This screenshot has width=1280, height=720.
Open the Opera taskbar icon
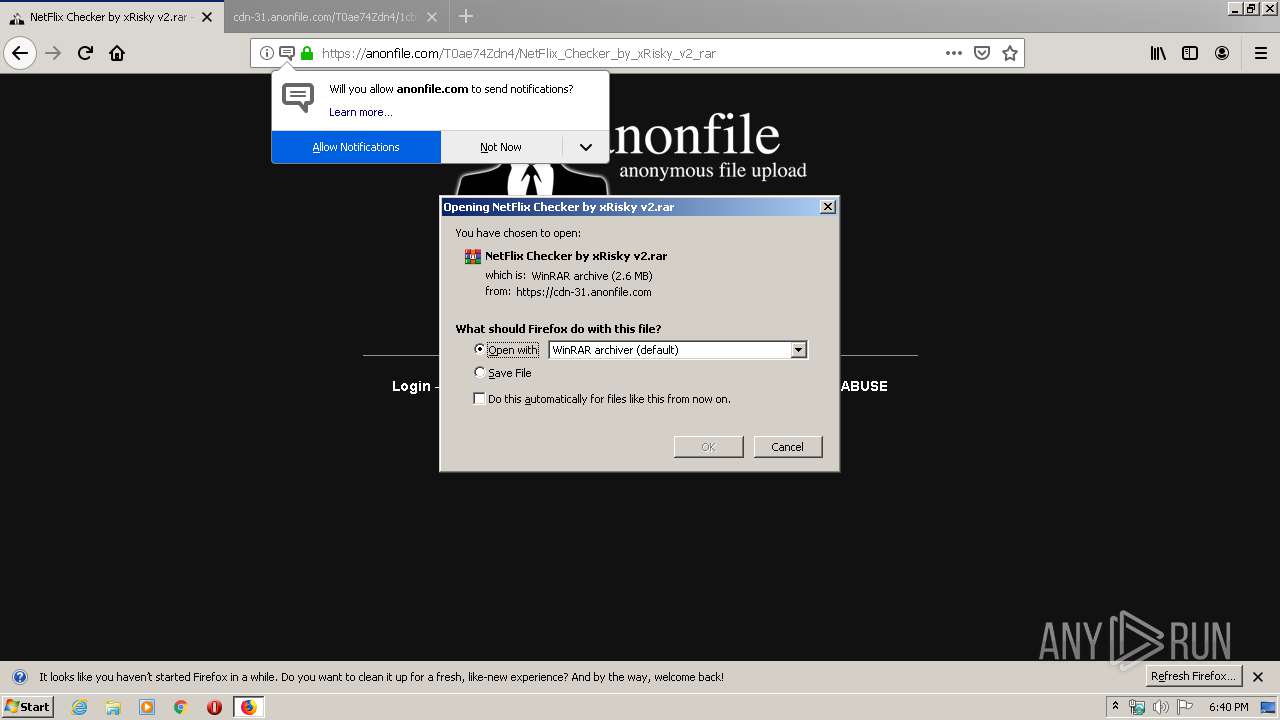214,707
